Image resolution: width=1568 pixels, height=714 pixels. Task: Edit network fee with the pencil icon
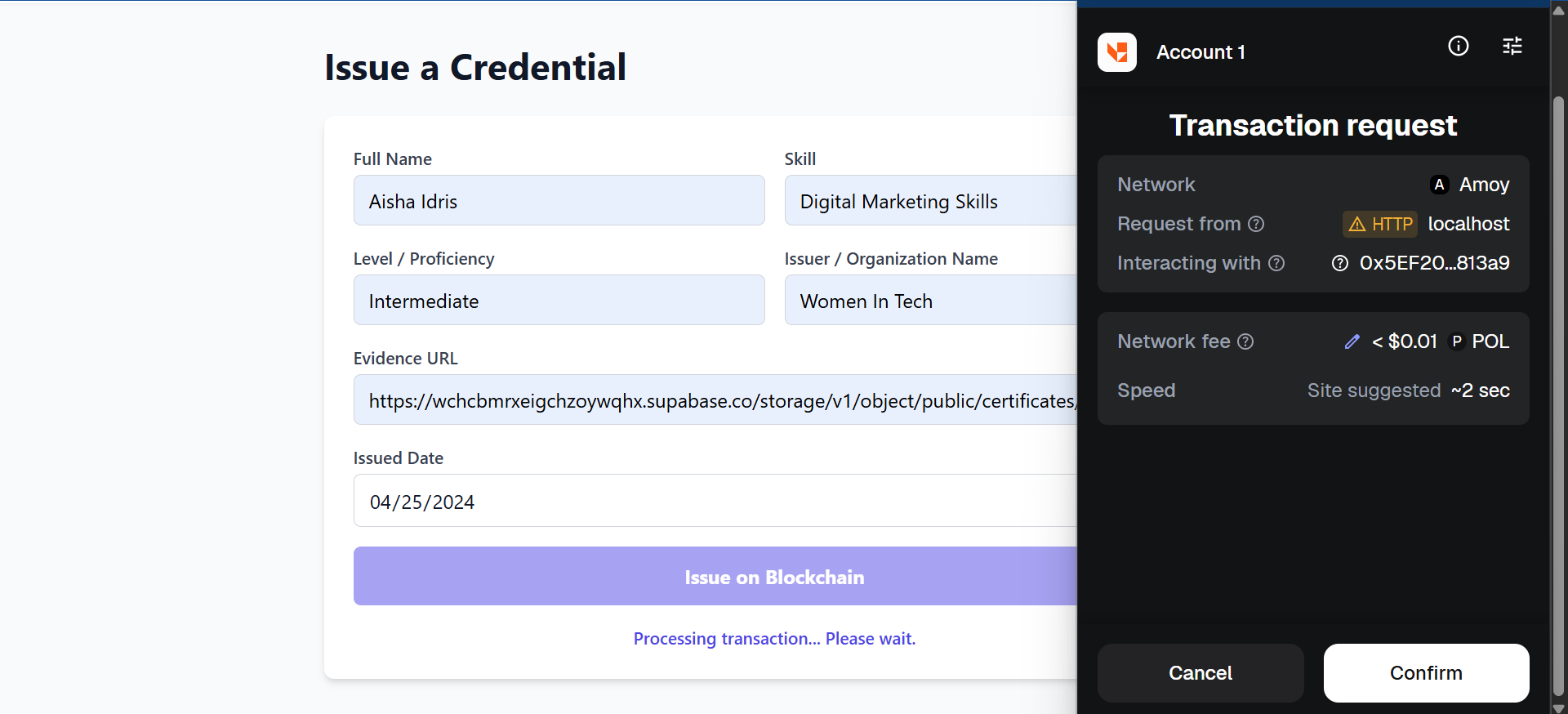tap(1352, 341)
